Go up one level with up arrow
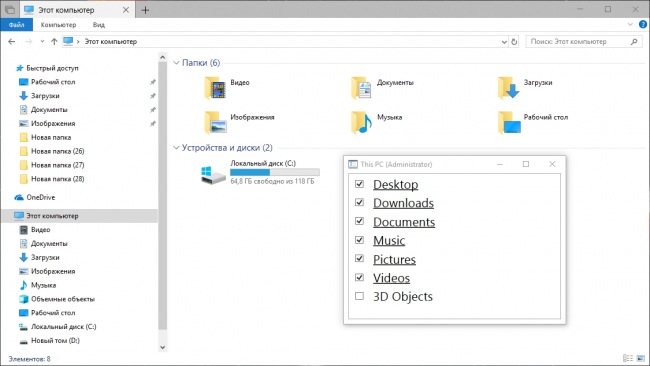This screenshot has height=366, width=650. point(54,41)
